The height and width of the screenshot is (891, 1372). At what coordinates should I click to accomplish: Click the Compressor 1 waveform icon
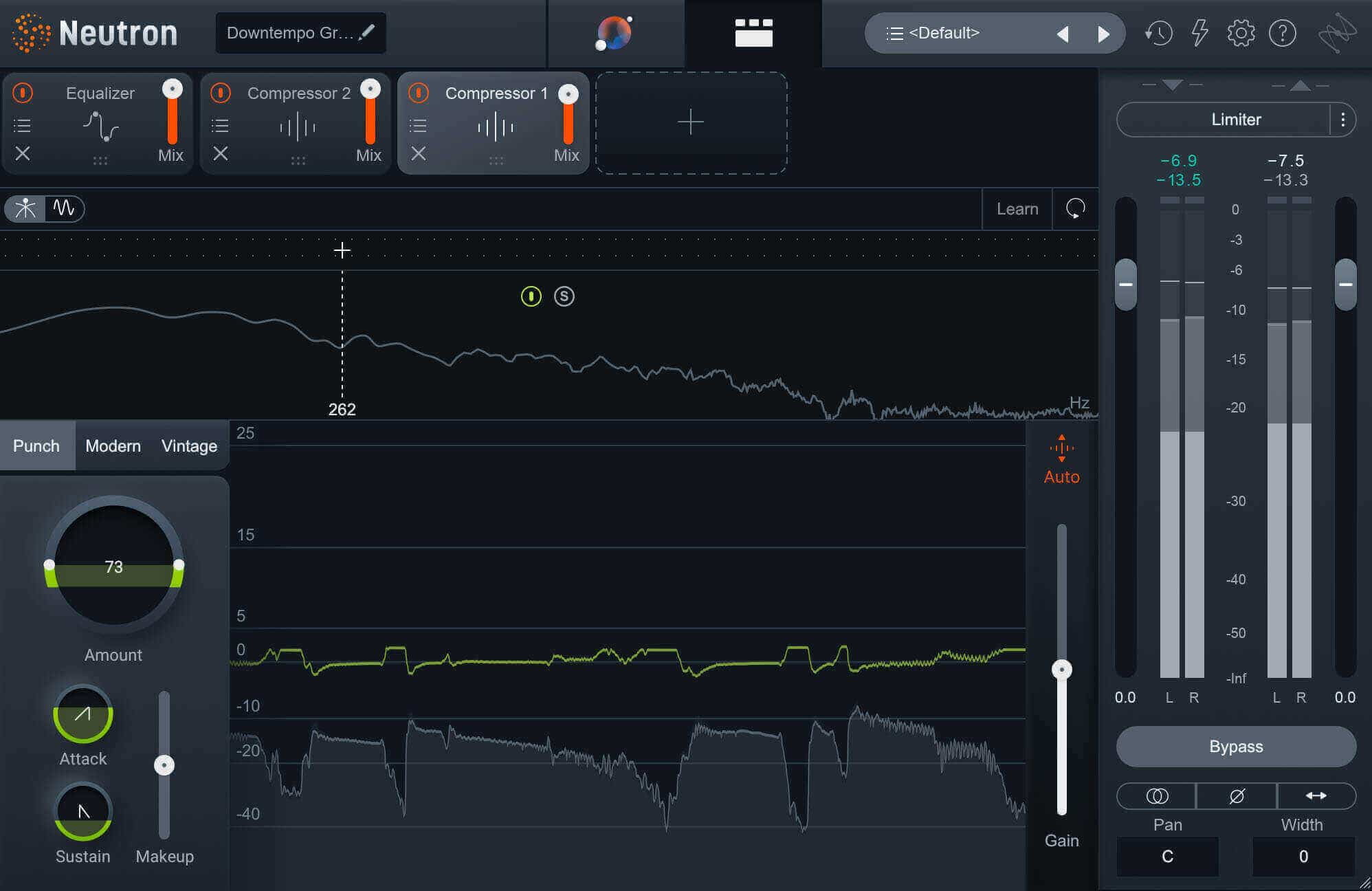[496, 127]
